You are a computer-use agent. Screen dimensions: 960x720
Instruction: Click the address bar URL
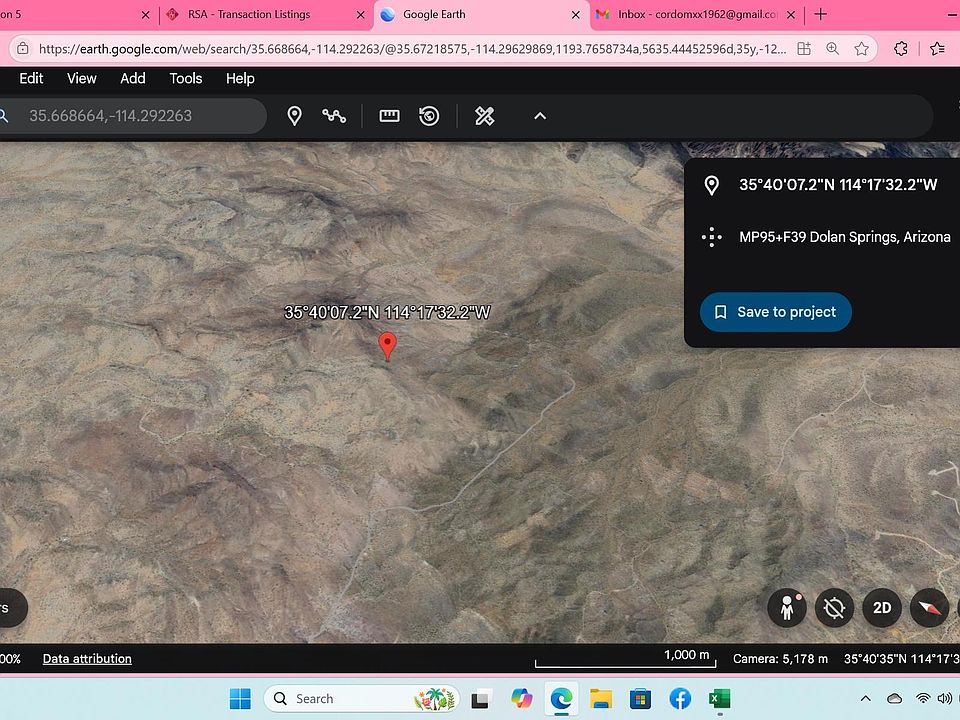(x=412, y=49)
